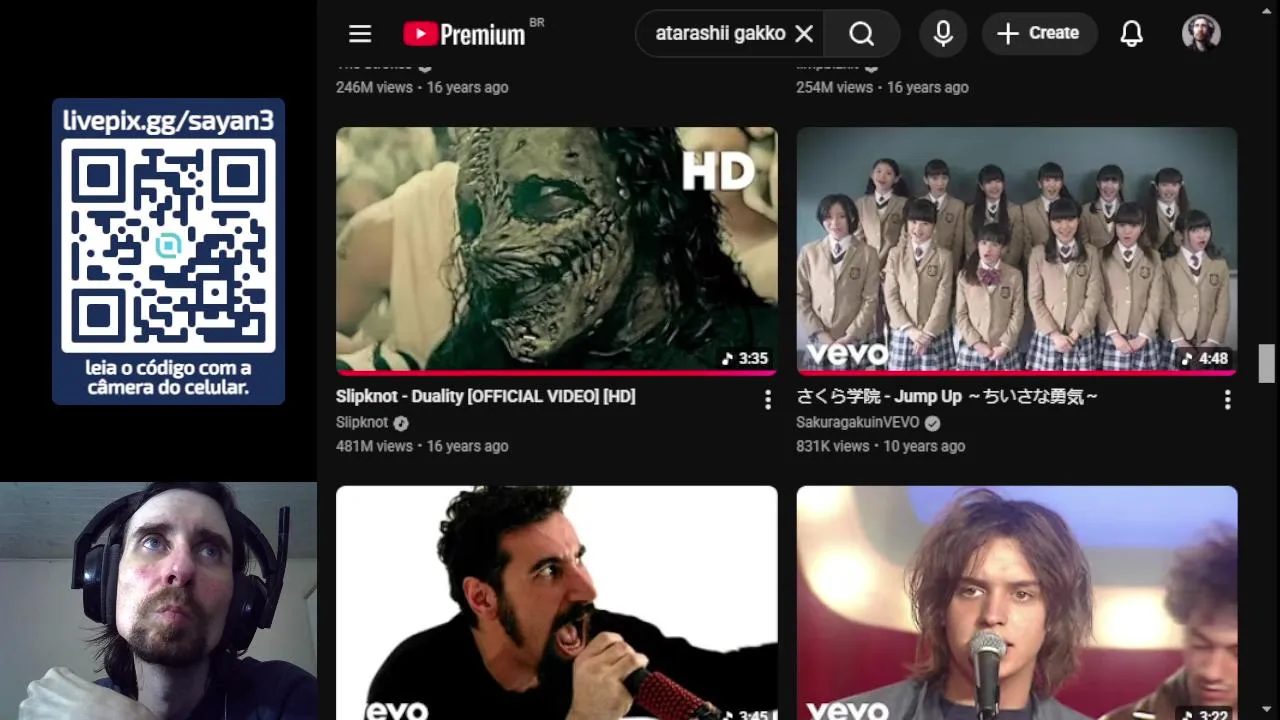Clear the search query with X
The height and width of the screenshot is (720, 1280).
coord(804,34)
